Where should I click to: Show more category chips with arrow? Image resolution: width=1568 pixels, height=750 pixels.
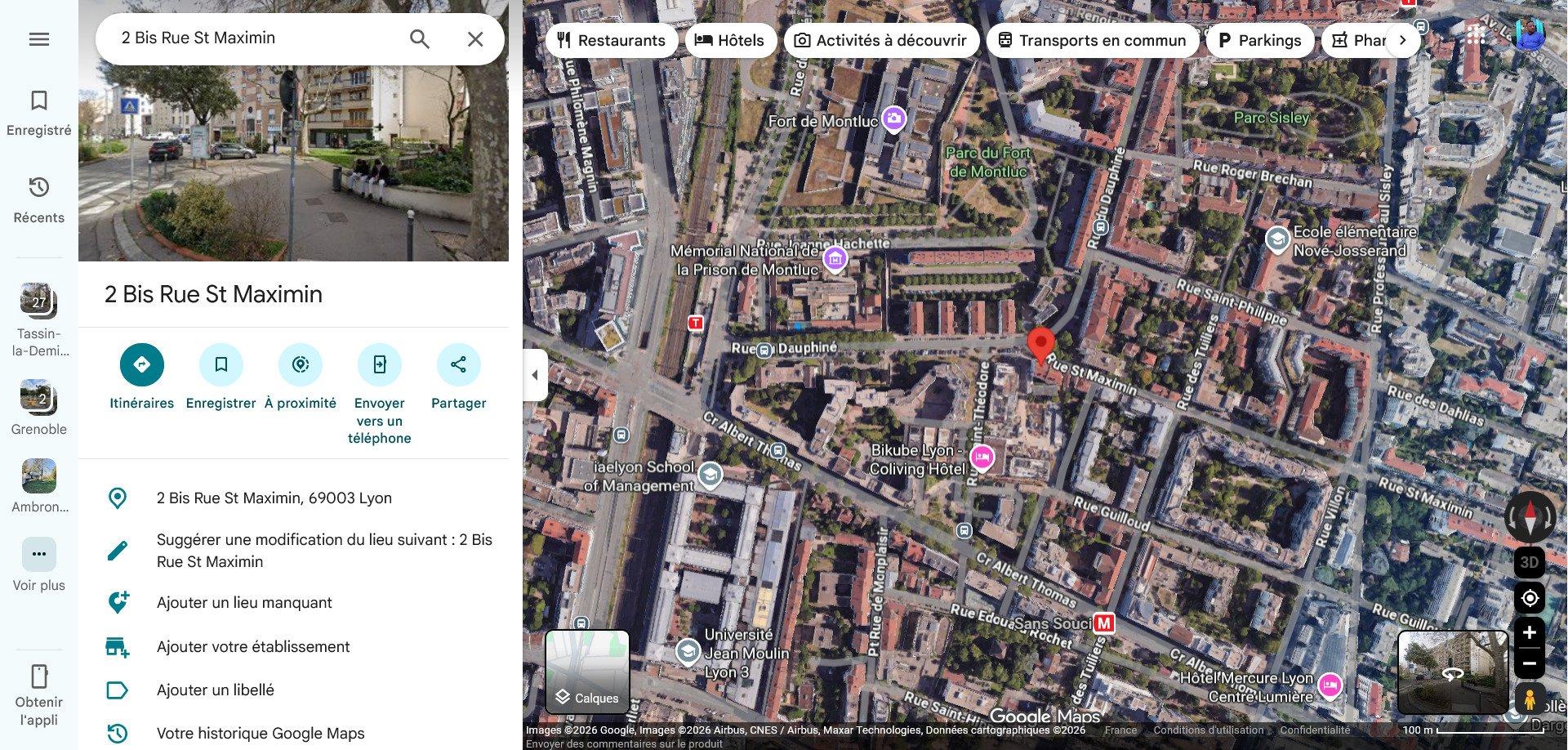1402,40
